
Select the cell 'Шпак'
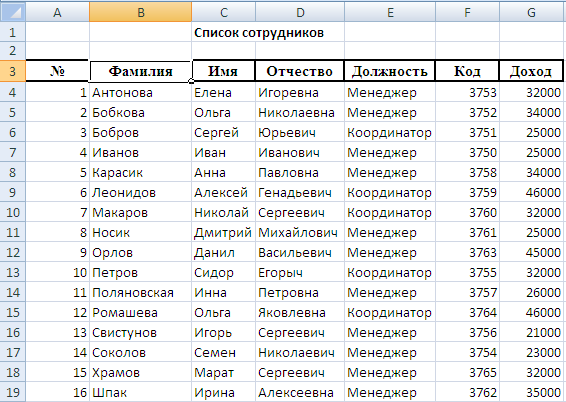click(140, 392)
